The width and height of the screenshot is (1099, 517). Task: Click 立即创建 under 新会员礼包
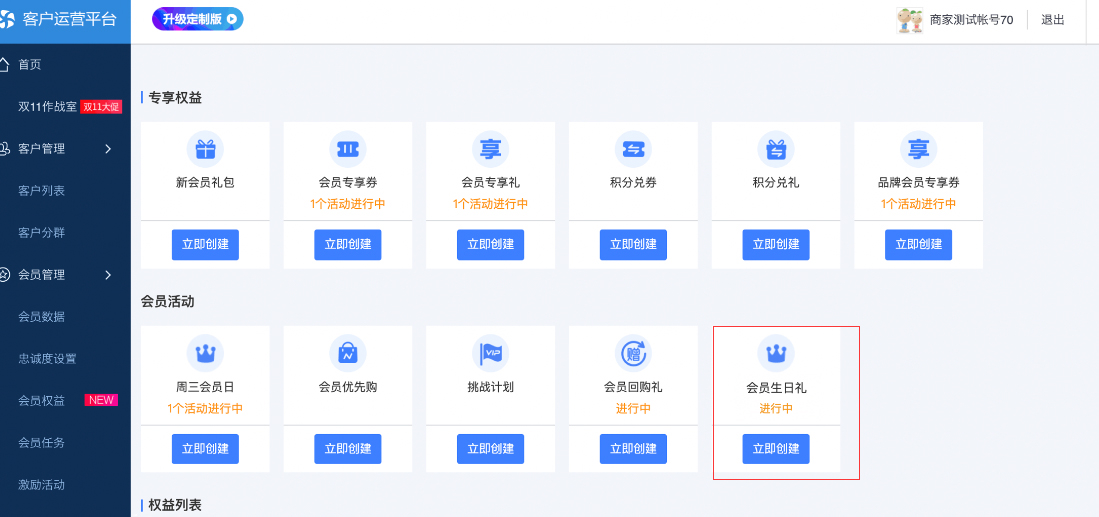coord(205,244)
